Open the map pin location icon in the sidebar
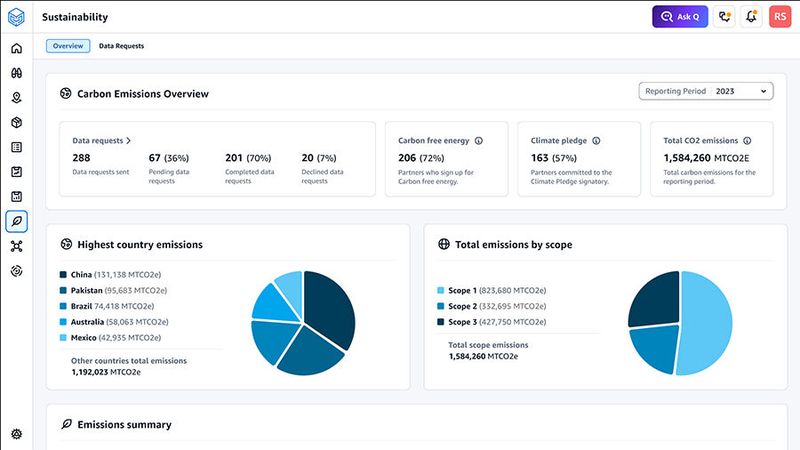 tap(16, 97)
